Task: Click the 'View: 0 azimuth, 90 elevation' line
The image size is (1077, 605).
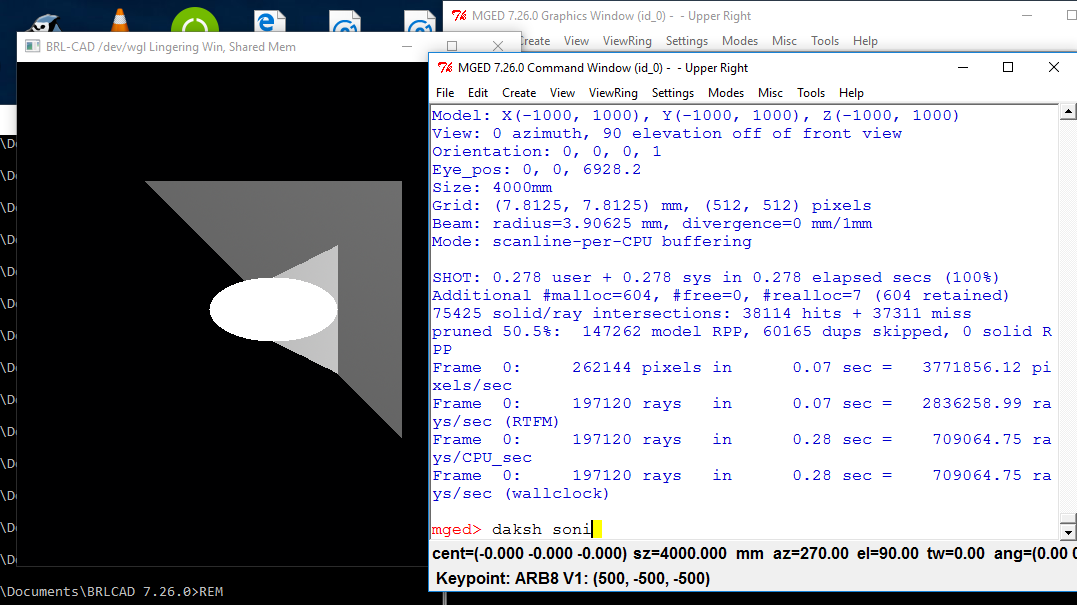Action: tap(666, 133)
